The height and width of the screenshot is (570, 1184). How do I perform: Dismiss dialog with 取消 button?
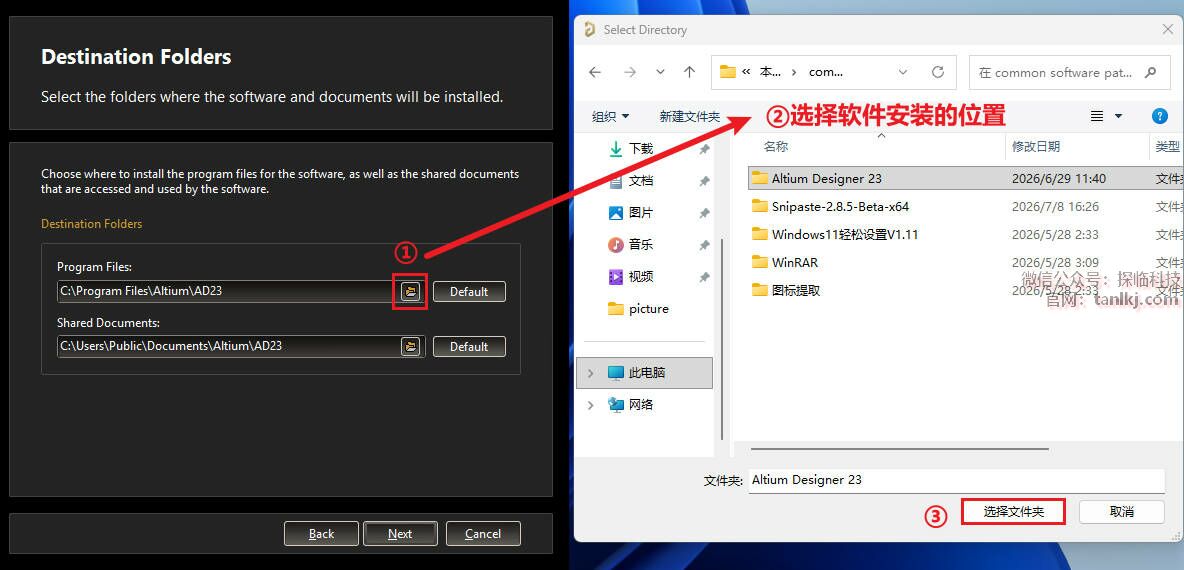(1121, 512)
